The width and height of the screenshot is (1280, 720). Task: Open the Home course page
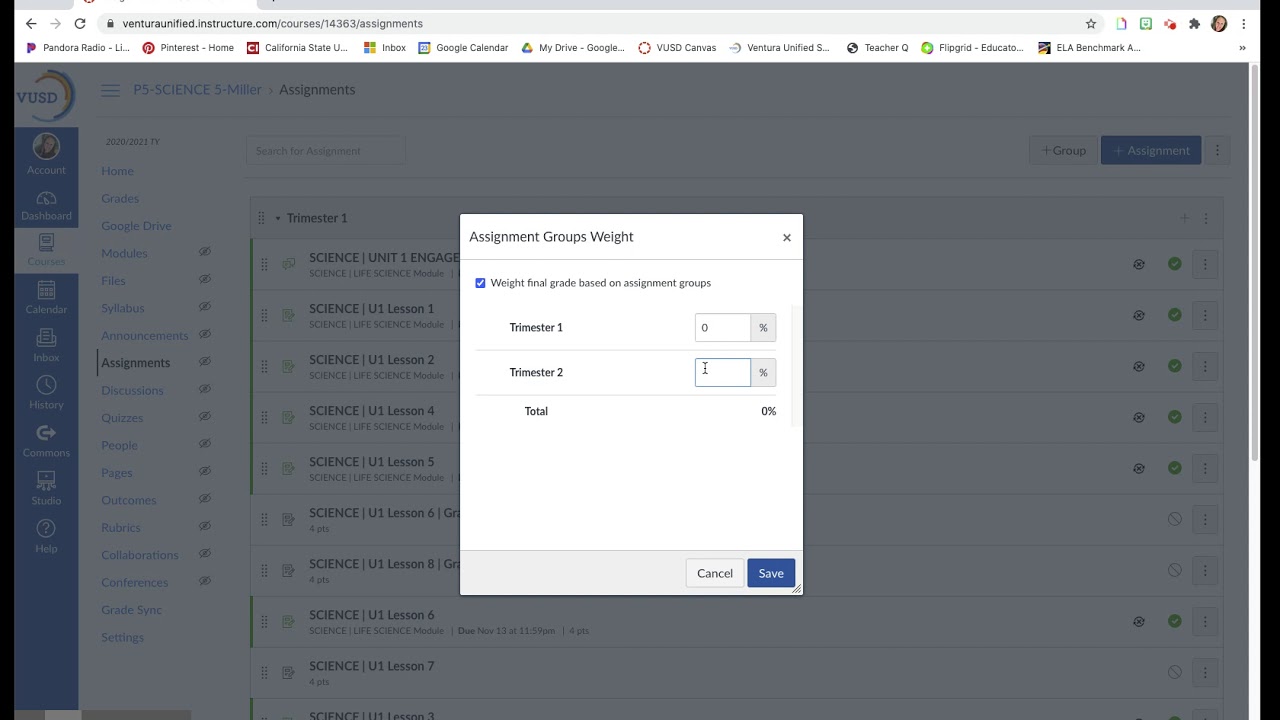click(x=117, y=171)
